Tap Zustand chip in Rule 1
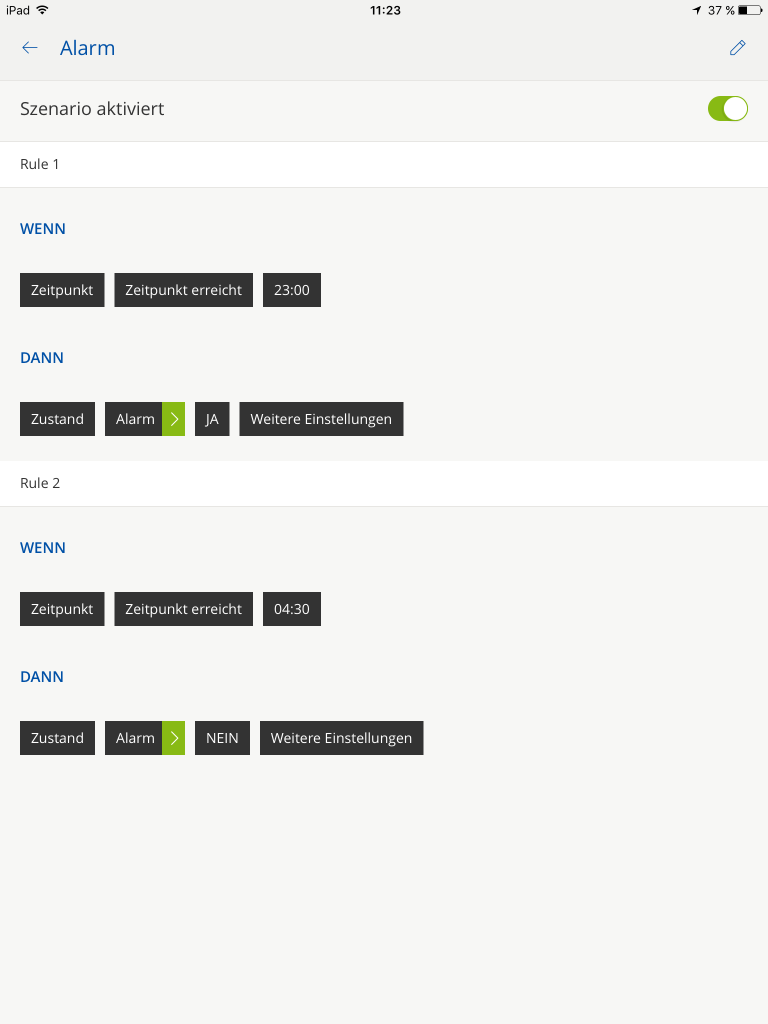Image resolution: width=768 pixels, height=1024 pixels. [57, 419]
